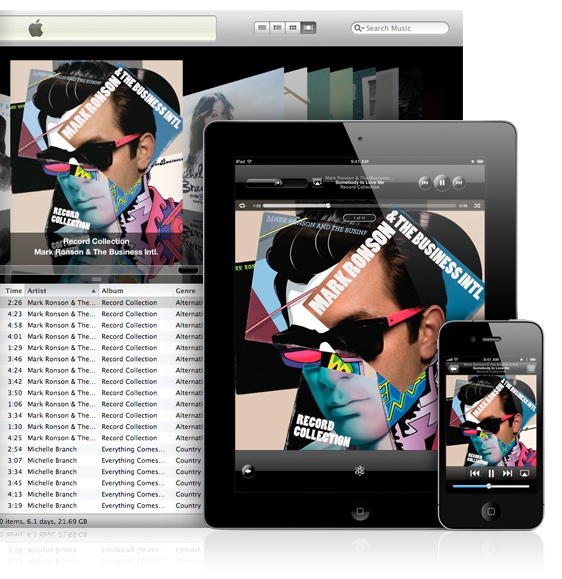Select the 1:06 Mark Ronson track row
This screenshot has height=579, width=562.
[102, 404]
